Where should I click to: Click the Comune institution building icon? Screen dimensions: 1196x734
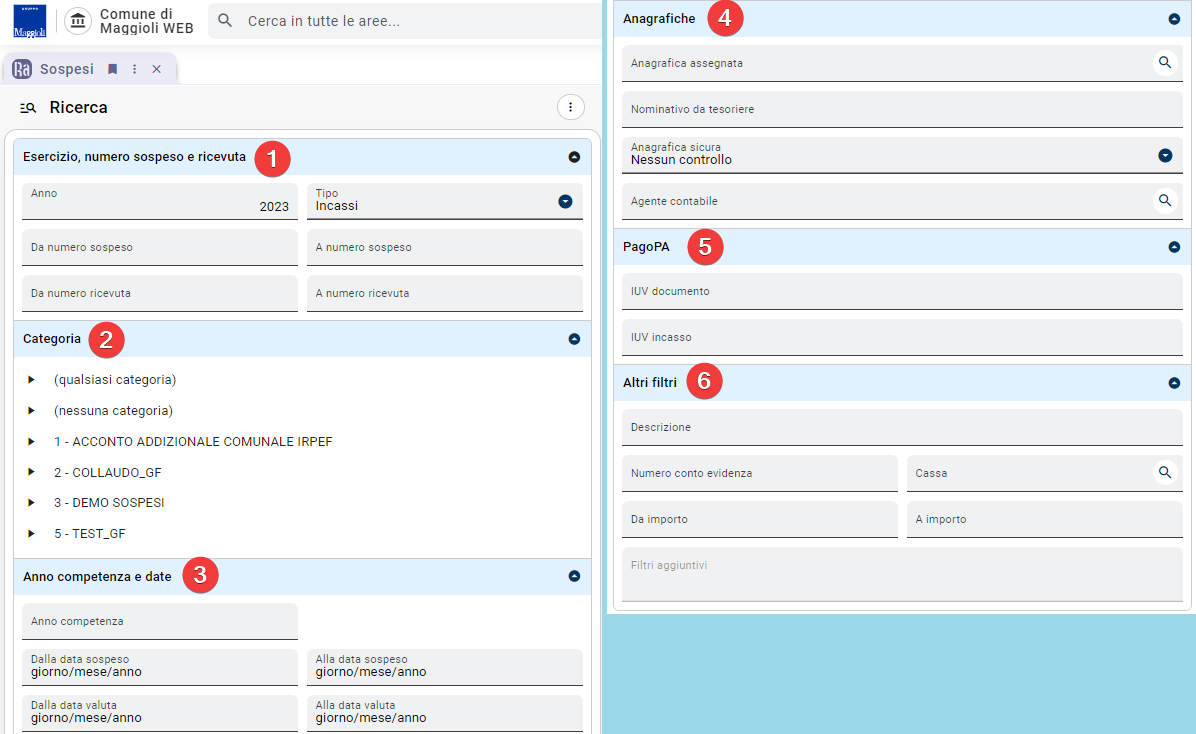point(78,21)
